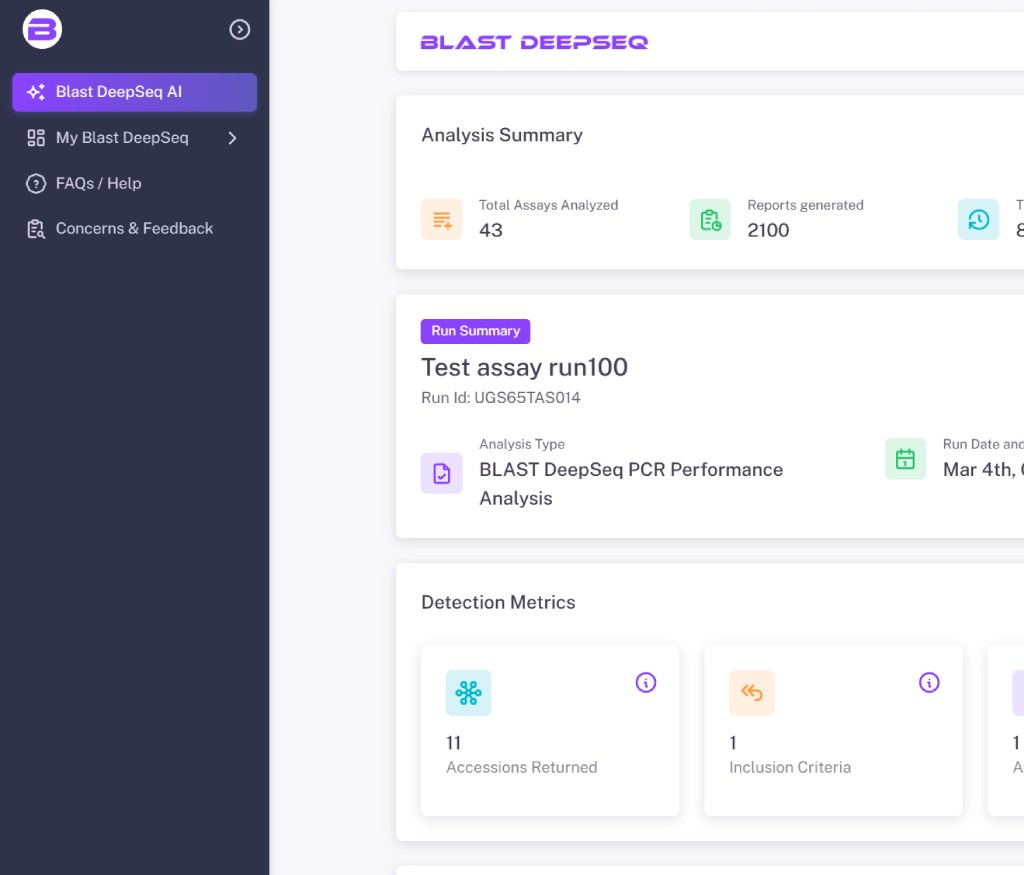
Task: Show info for Accessions Returned metric
Action: pyautogui.click(x=646, y=683)
